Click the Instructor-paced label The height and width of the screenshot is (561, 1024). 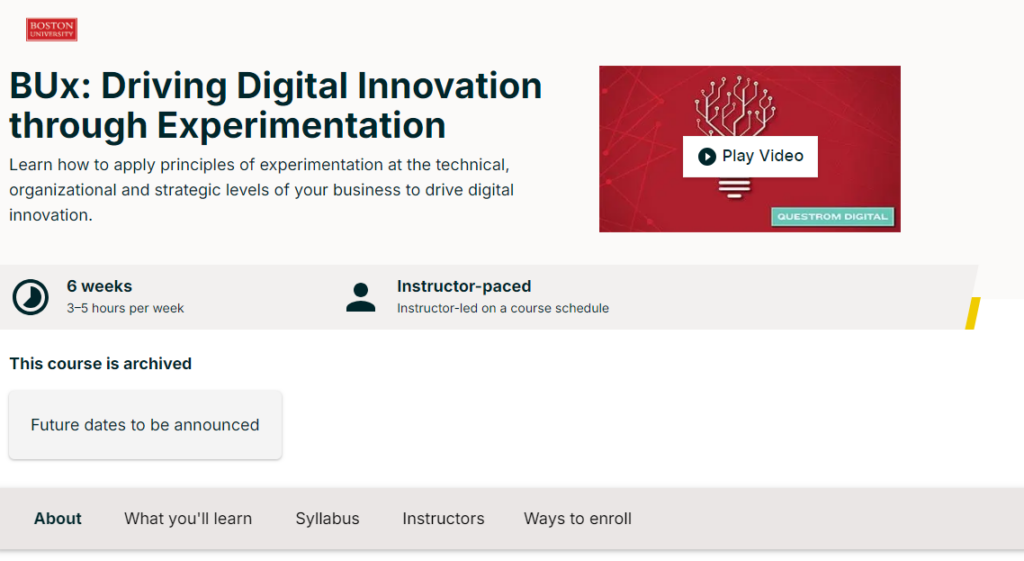[x=464, y=286]
